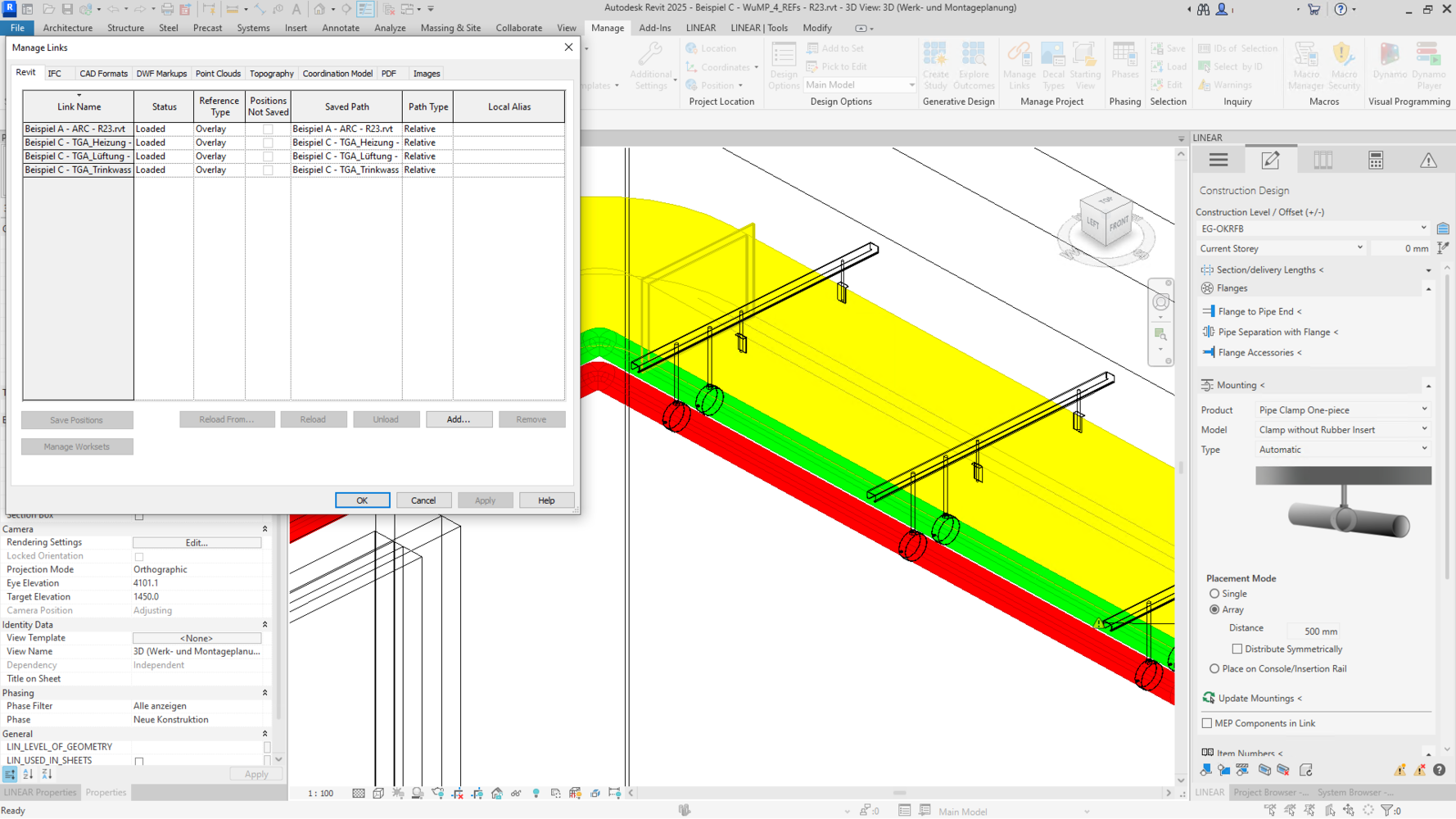Select the LINEAR panel calculator icon
The image size is (1456, 819).
tap(1376, 161)
